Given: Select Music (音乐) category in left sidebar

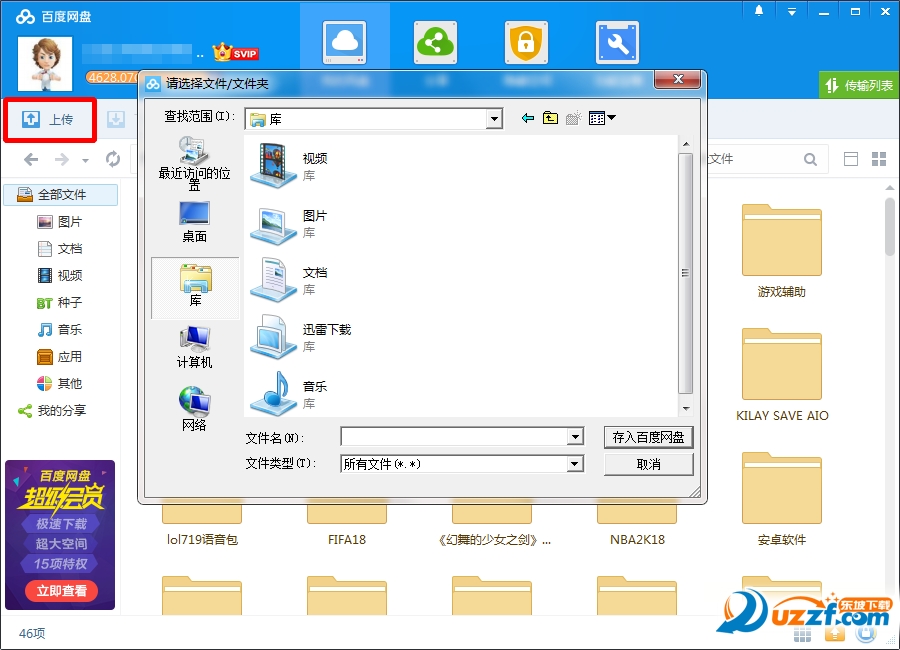Looking at the screenshot, I should [60, 330].
